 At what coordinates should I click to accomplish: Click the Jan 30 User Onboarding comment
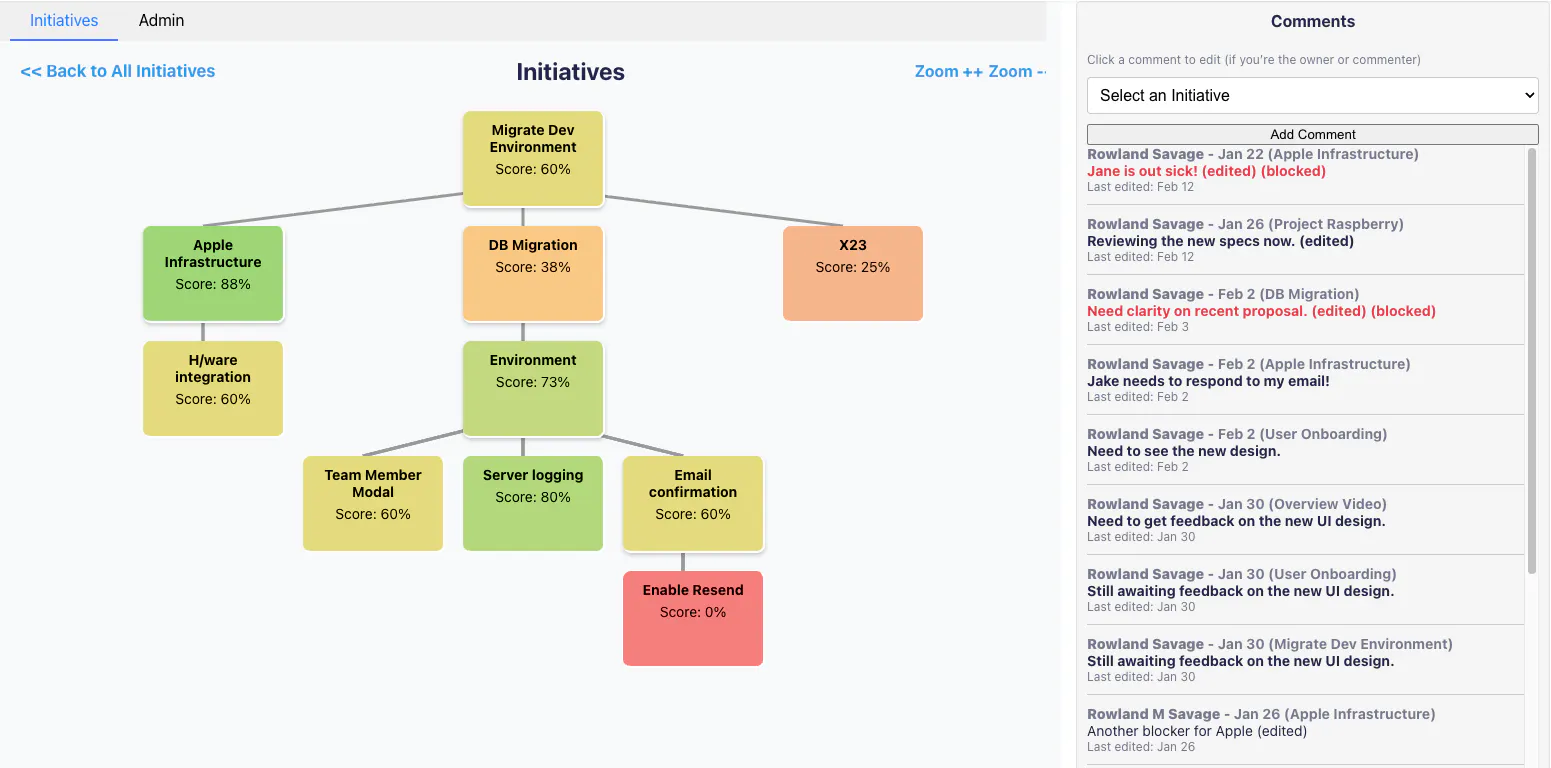coord(1305,591)
